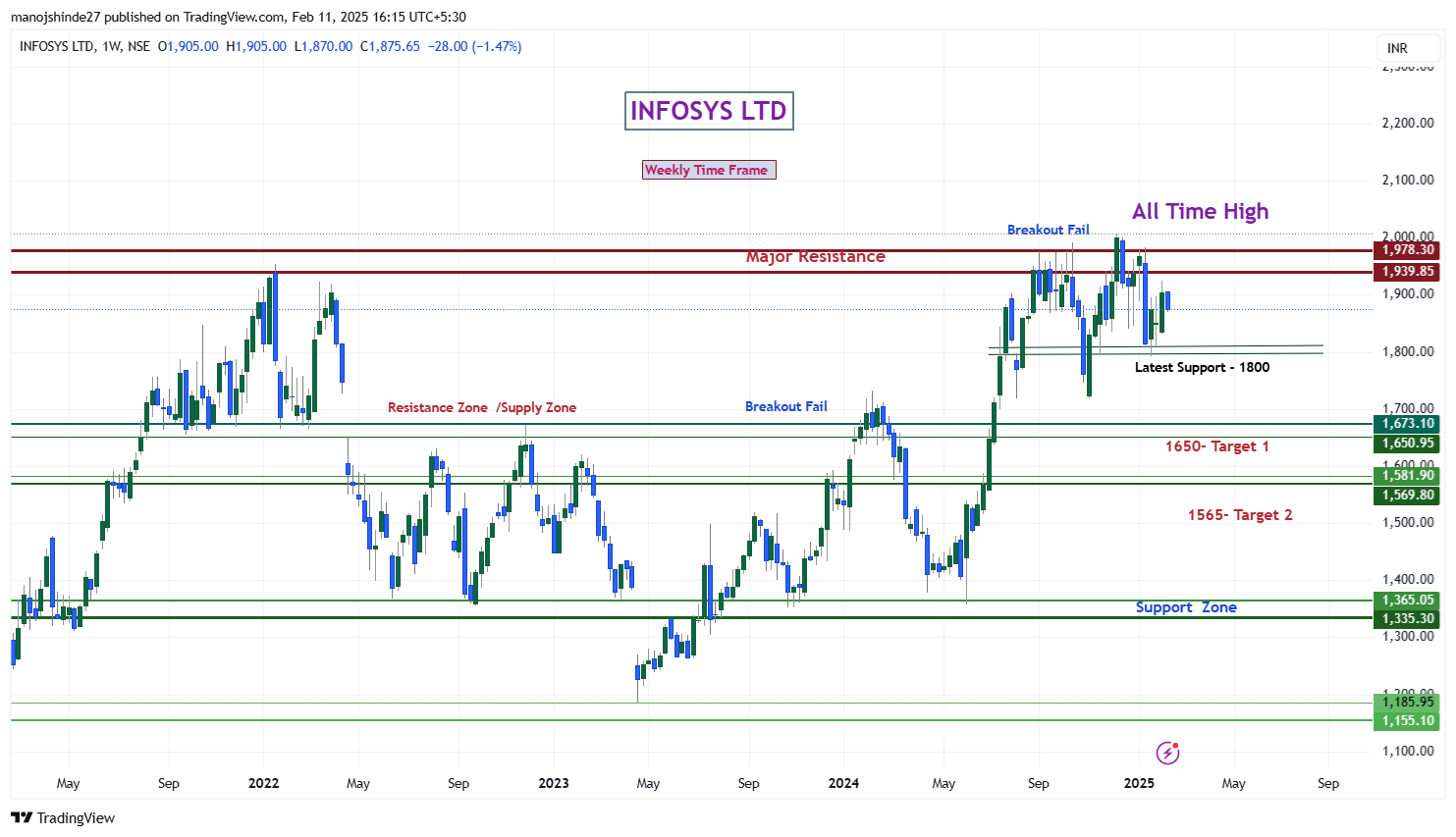Viewport: 1456px width, 837px height.
Task: Click 2024 on the time axis
Action: click(x=843, y=783)
